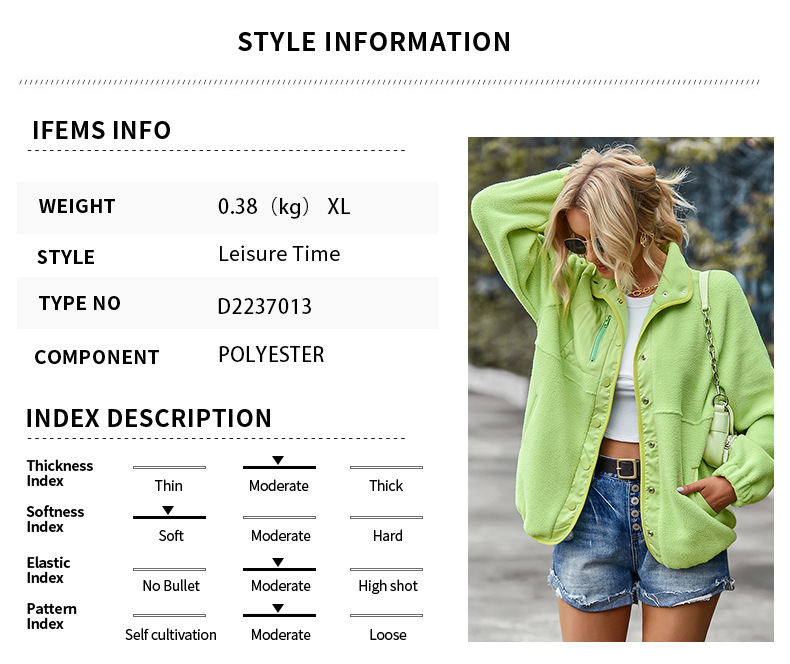
Task: Click the POLYESTER component value
Action: (x=271, y=355)
